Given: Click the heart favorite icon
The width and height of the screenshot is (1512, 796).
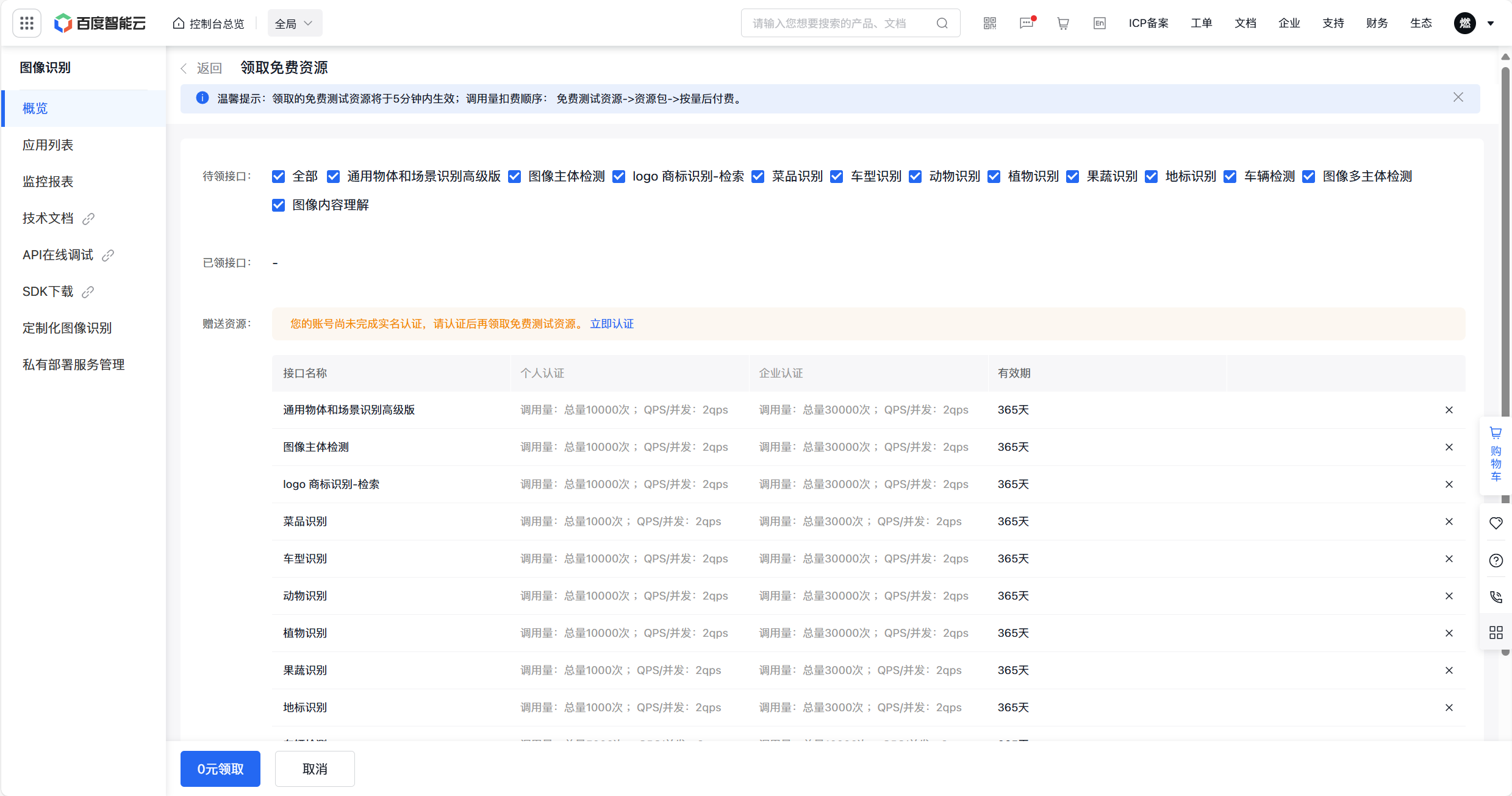Looking at the screenshot, I should tap(1496, 523).
